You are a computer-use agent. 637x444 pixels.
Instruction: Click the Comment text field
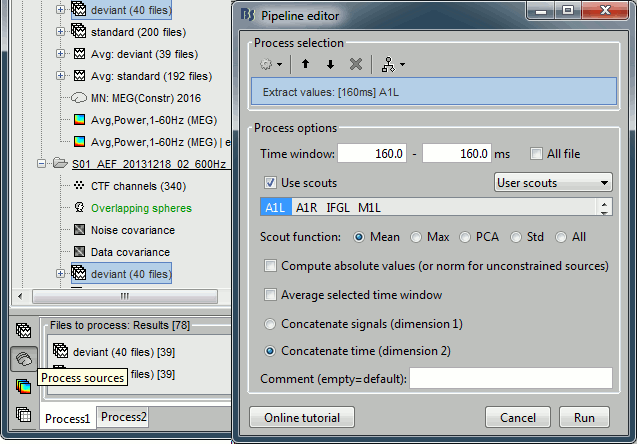coord(510,378)
